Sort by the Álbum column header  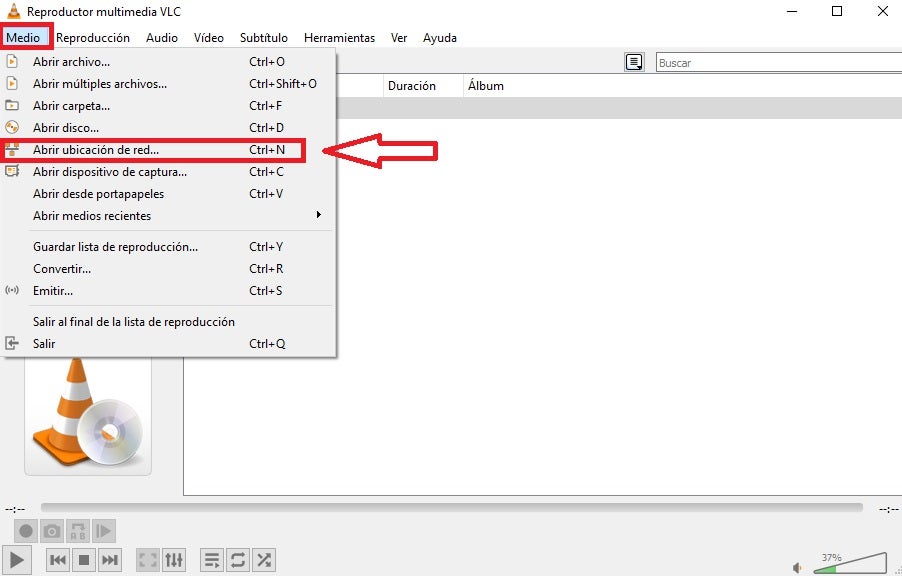[x=682, y=86]
